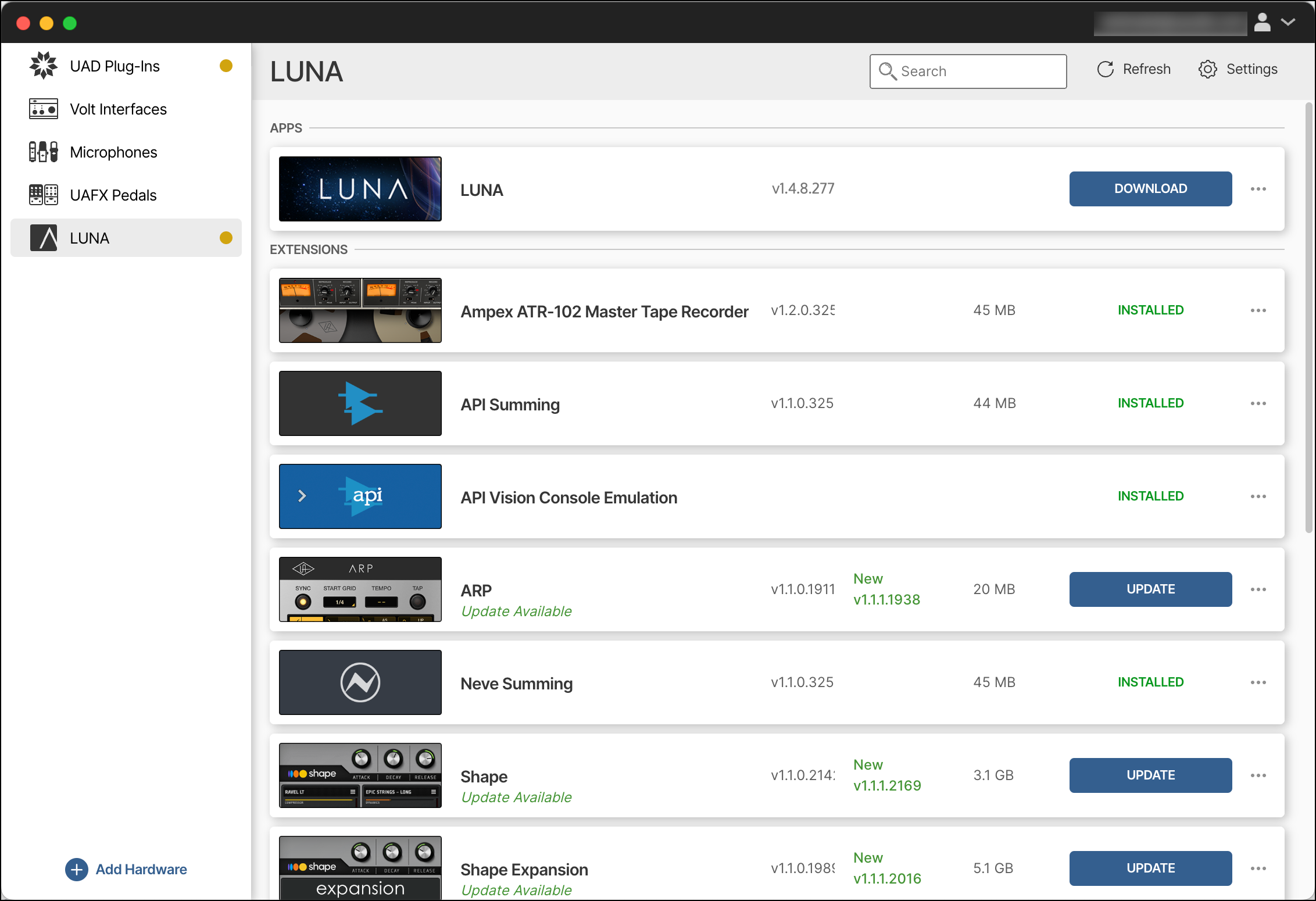The height and width of the screenshot is (901, 1316).
Task: Select the UAD Plug-Ins sidebar icon
Action: [x=44, y=65]
